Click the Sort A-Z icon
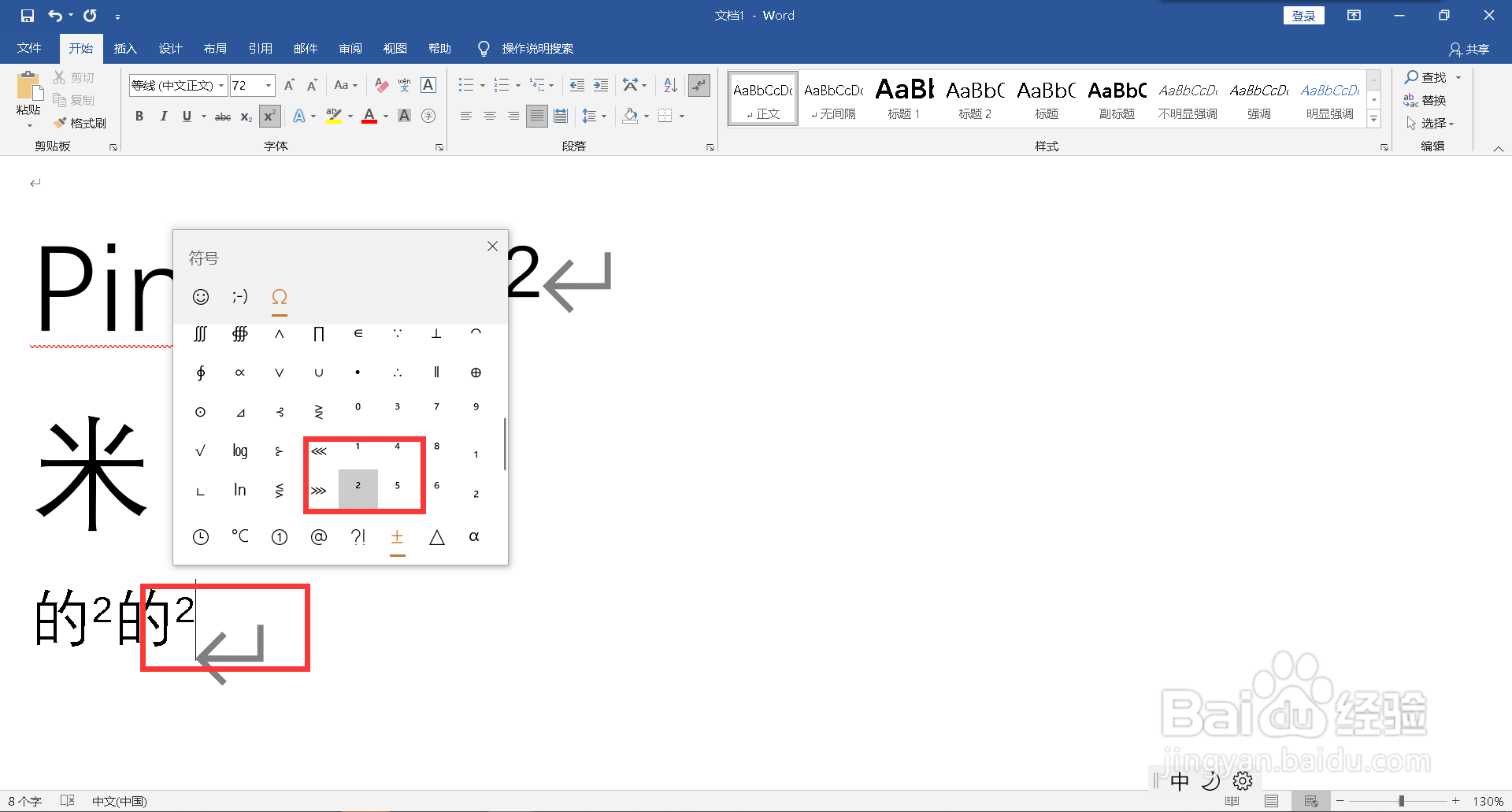Viewport: 1512px width, 812px height. pos(670,85)
